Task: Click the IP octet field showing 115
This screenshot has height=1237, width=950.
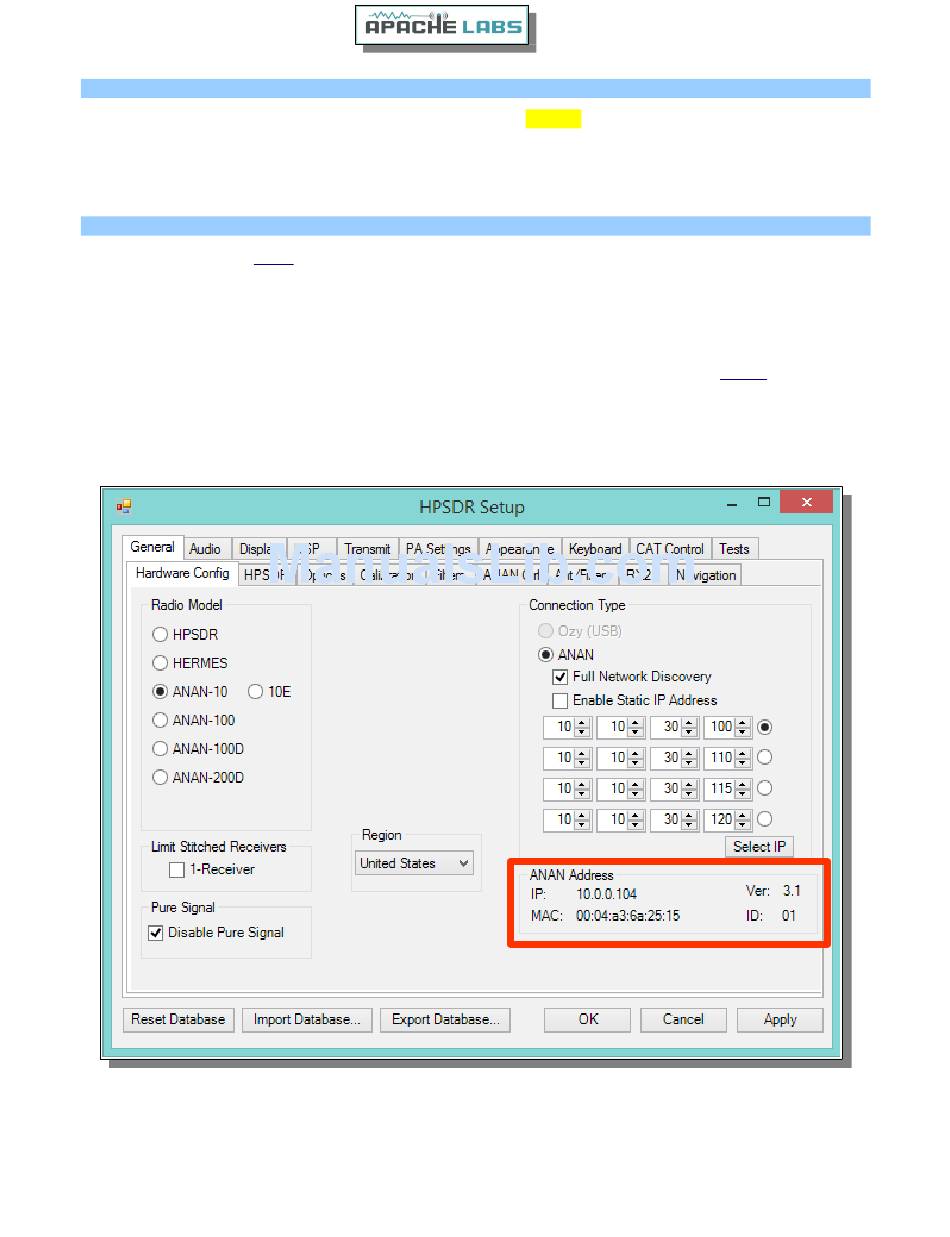Action: coord(720,788)
